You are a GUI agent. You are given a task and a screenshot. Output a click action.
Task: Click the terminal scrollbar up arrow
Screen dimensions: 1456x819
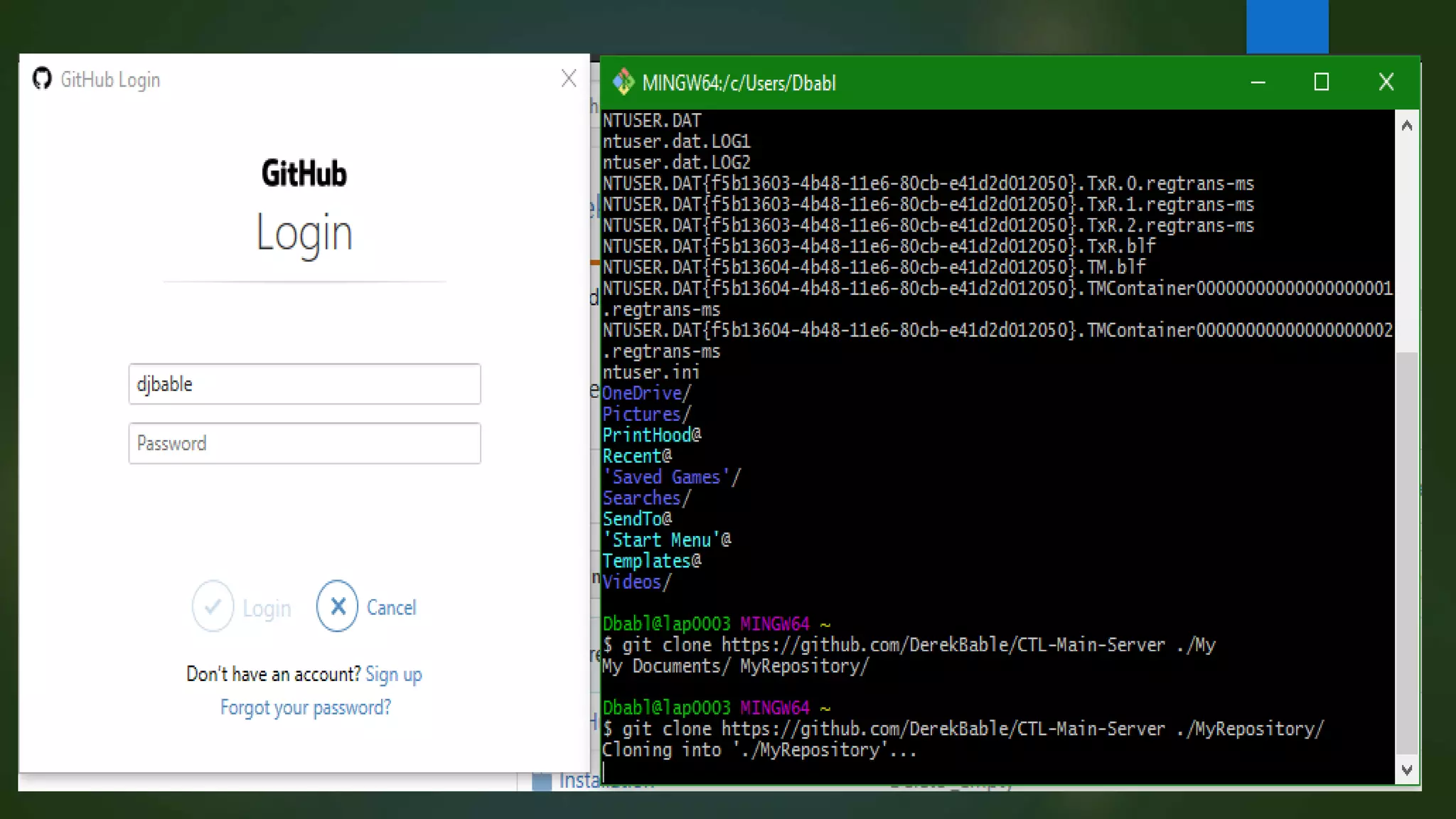click(1406, 126)
